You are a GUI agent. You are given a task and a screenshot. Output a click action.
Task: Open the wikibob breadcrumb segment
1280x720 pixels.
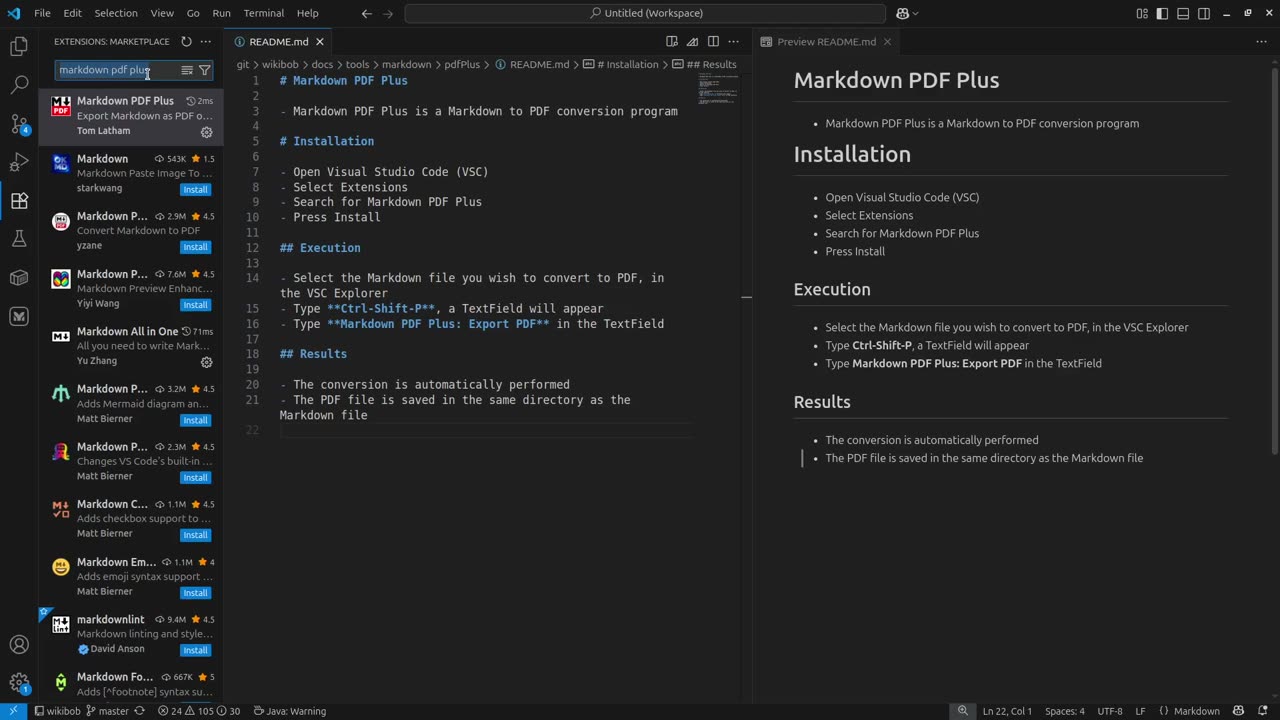[x=281, y=64]
